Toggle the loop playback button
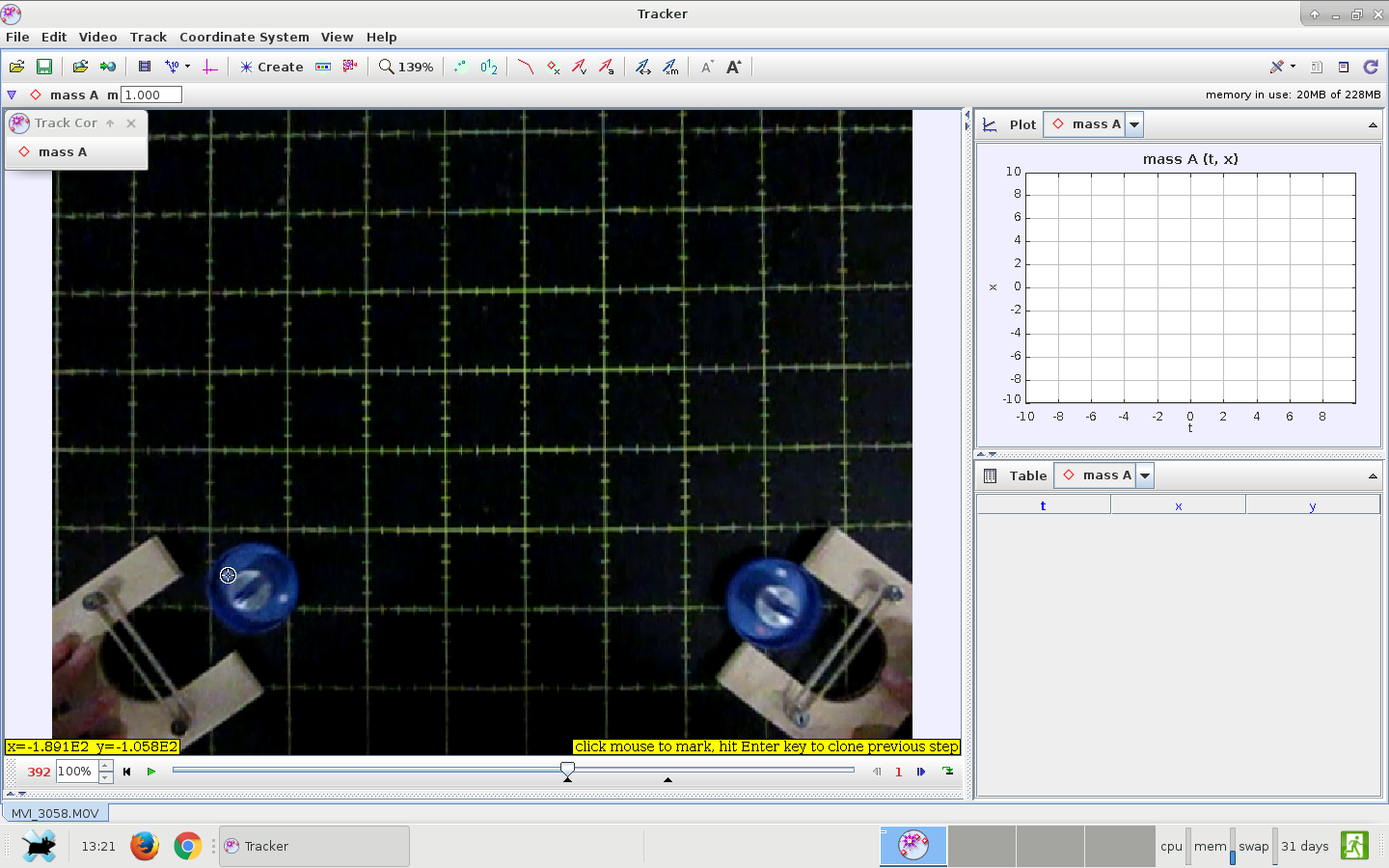 click(x=948, y=772)
